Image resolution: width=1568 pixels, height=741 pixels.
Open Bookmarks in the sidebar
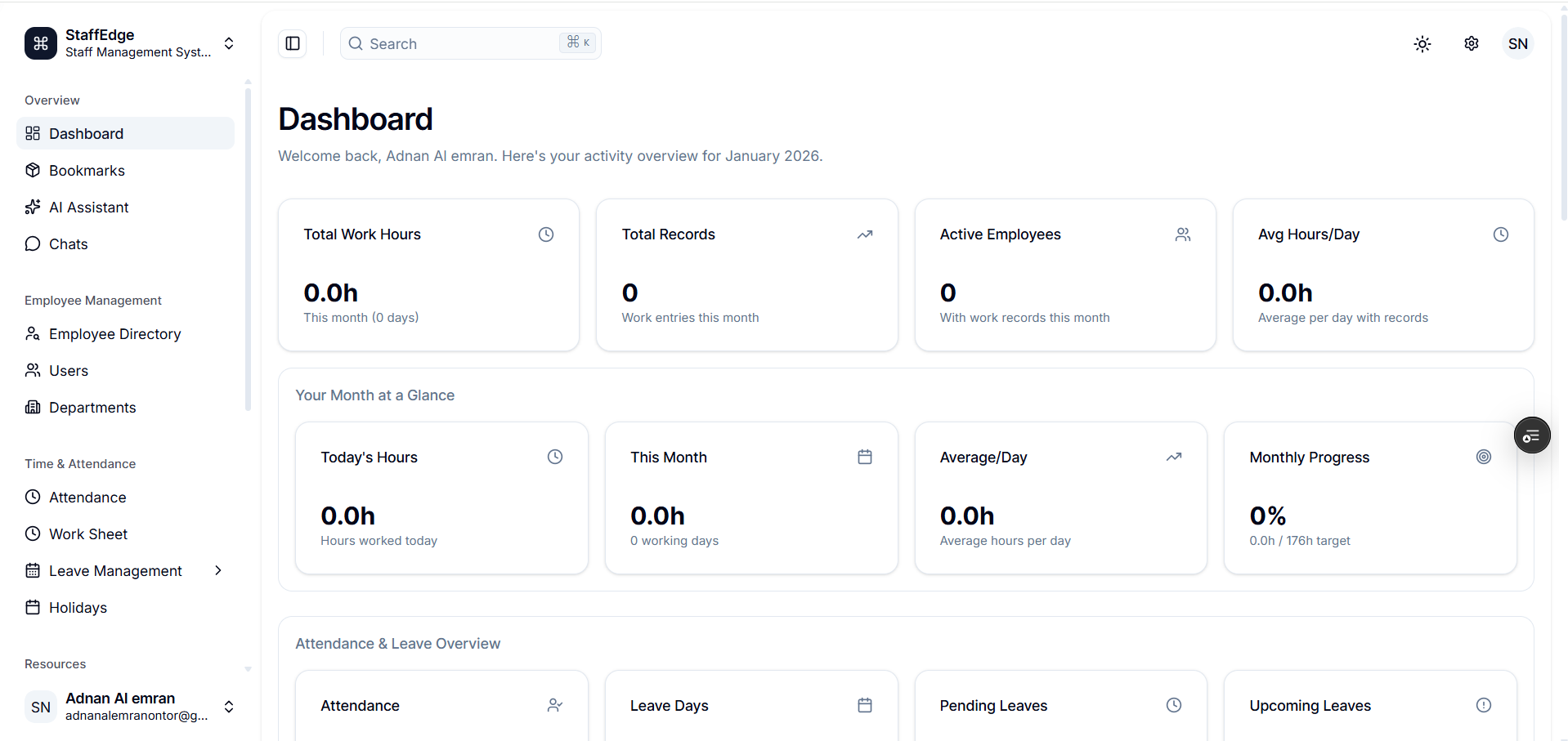coord(125,170)
